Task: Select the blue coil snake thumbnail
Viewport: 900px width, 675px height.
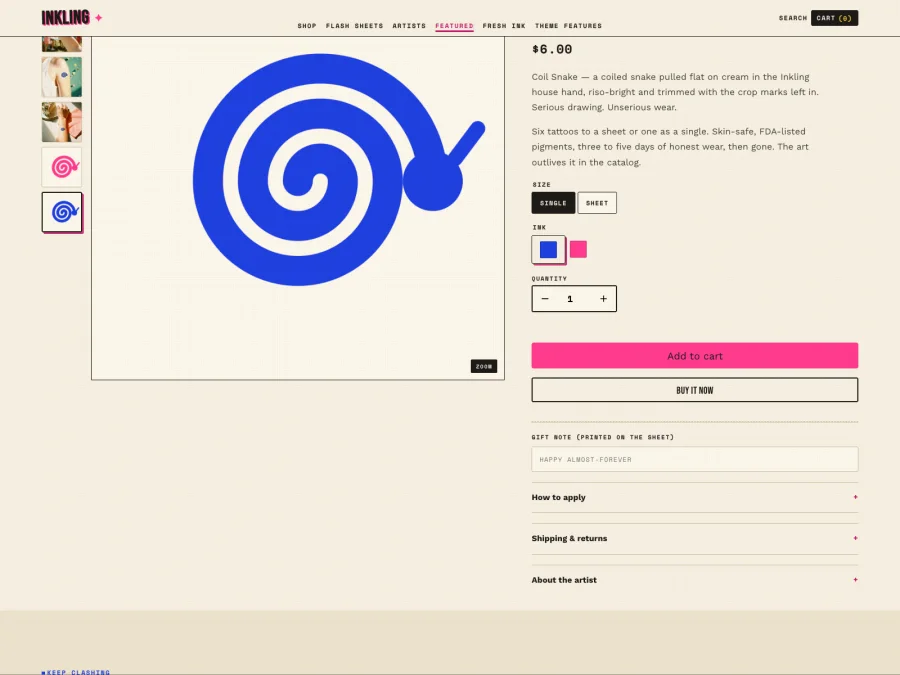Action: point(62,212)
